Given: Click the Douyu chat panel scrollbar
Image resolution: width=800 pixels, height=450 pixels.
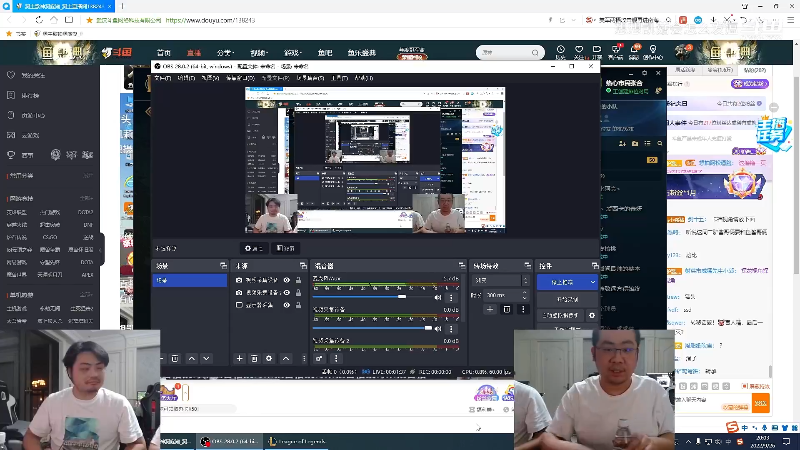Looking at the screenshot, I should [x=771, y=371].
